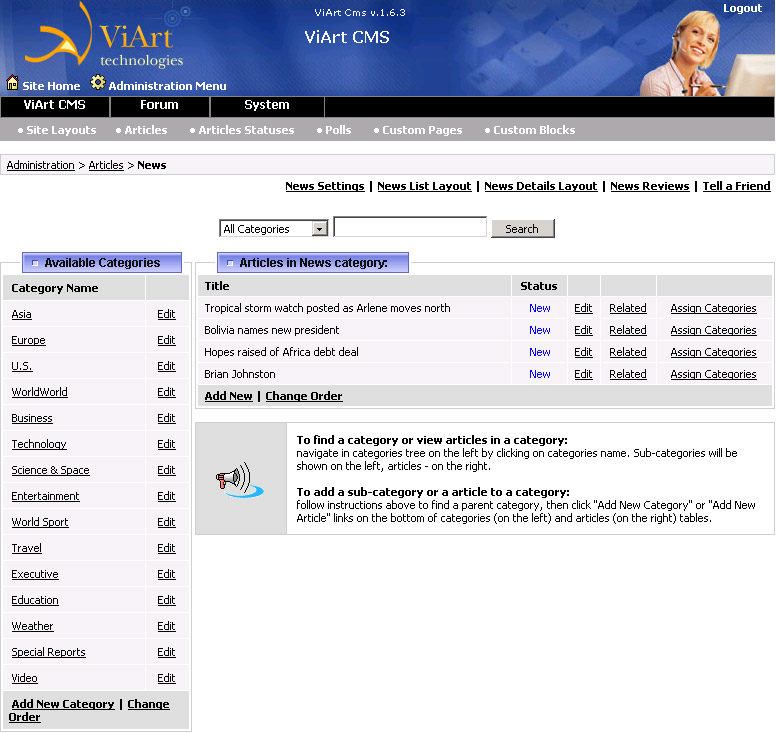Edit the Hopes raised of Africa article
Image resolution: width=776 pixels, height=733 pixels.
pos(583,352)
